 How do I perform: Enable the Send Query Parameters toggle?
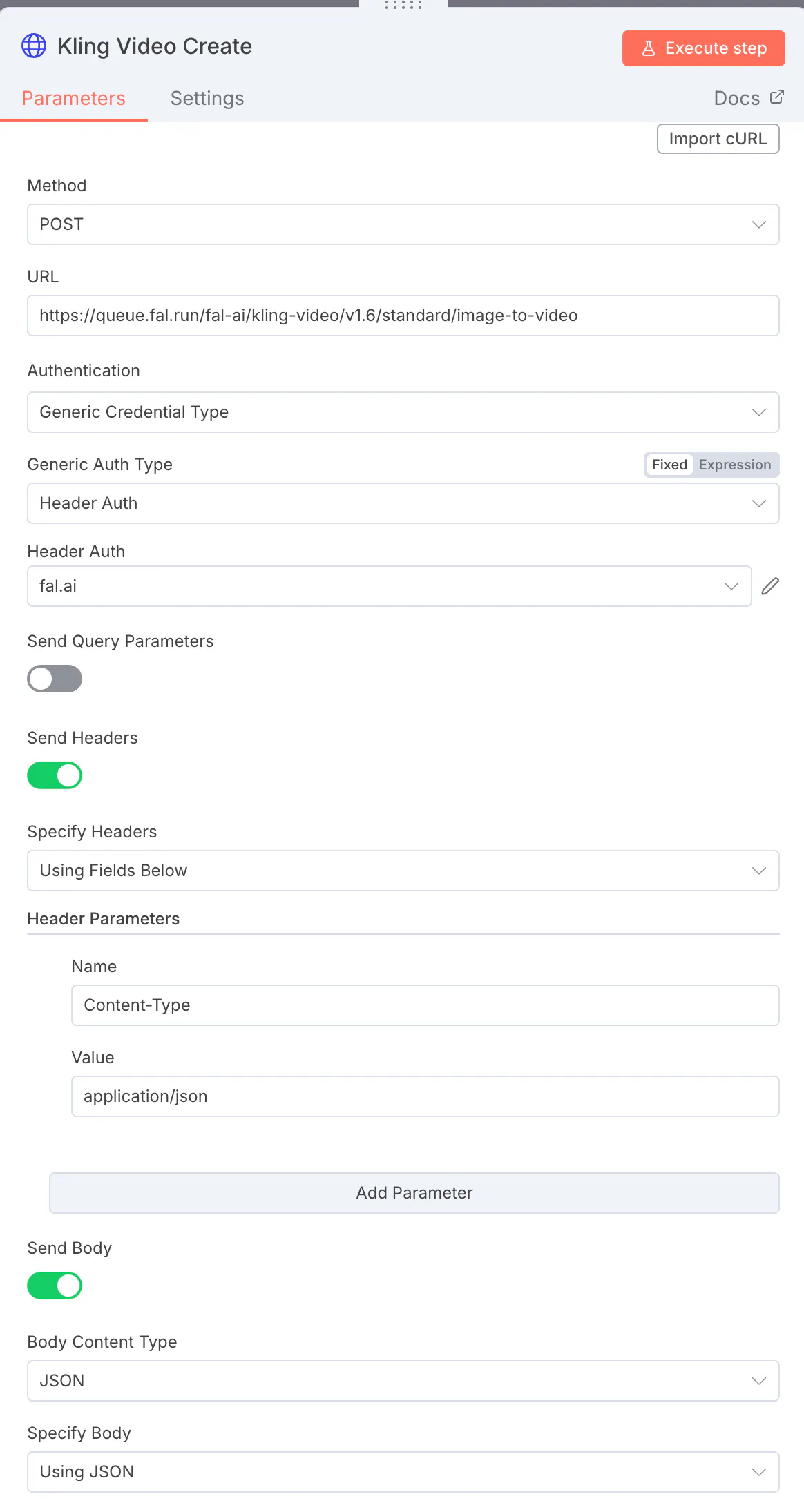click(x=55, y=679)
